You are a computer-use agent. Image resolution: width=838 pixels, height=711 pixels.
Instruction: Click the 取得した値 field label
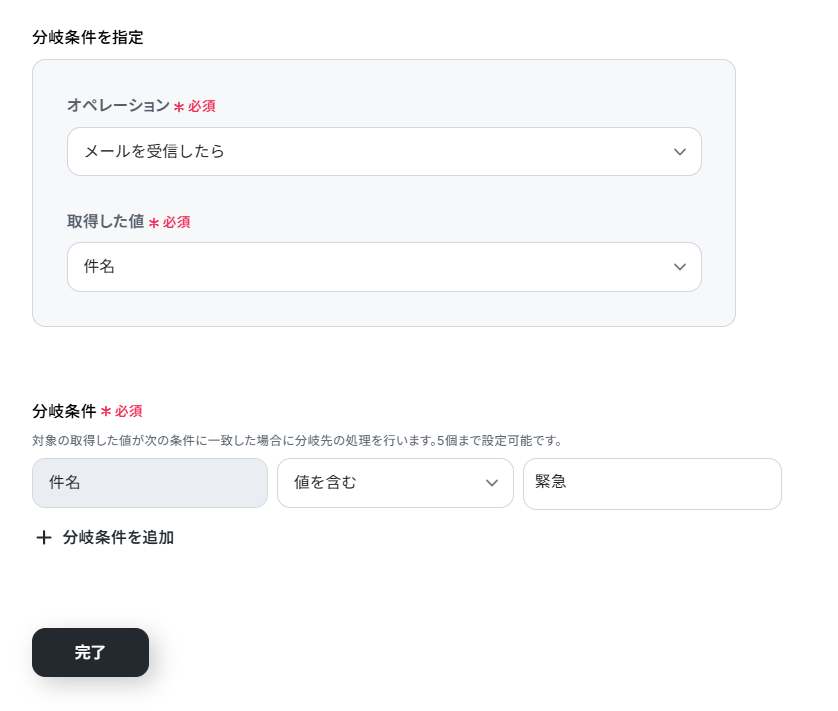105,221
